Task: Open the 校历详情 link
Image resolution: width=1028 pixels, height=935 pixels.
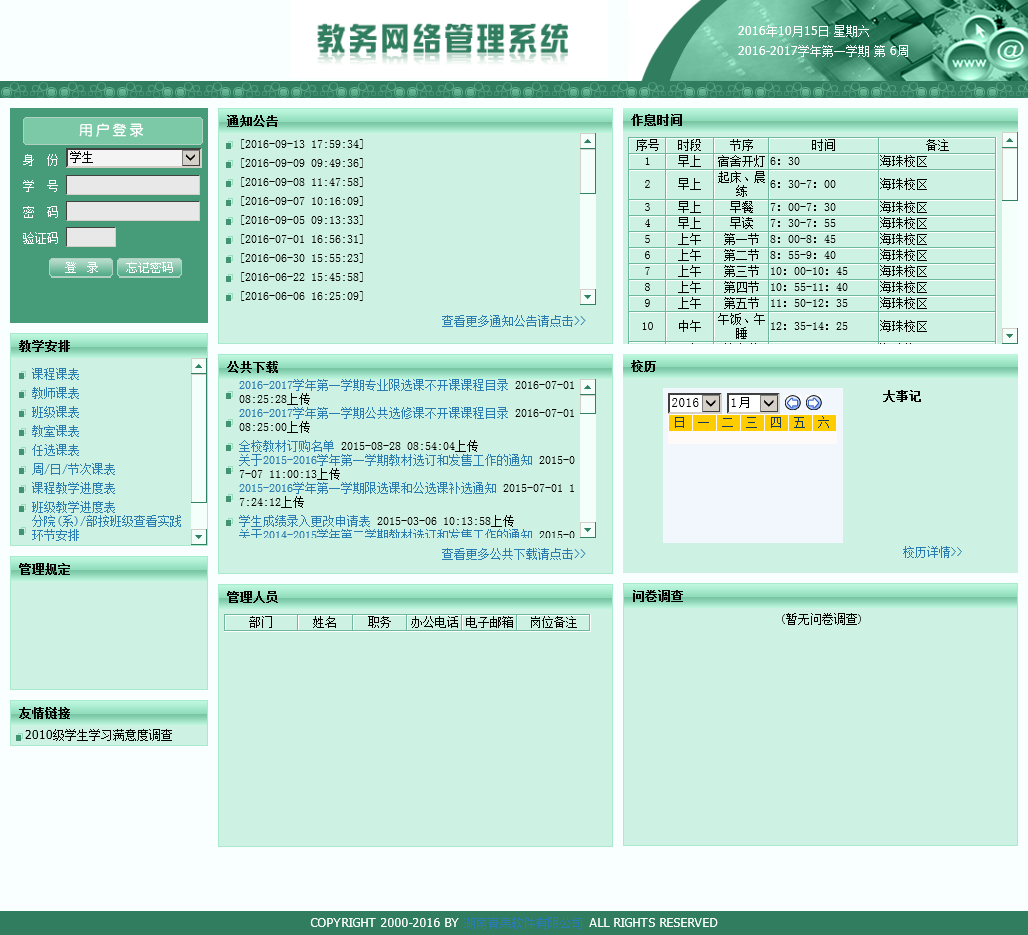Action: point(932,553)
